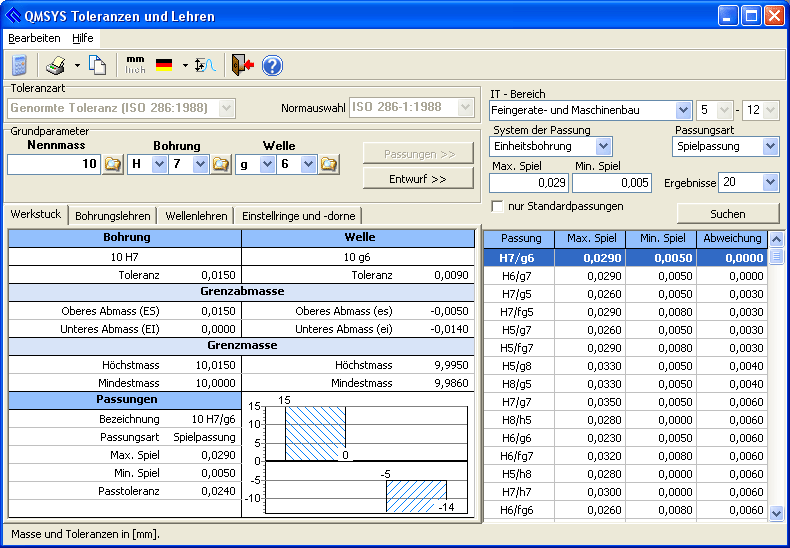Click the Abweichung column header
Screen dimensions: 790x548
tap(732, 239)
